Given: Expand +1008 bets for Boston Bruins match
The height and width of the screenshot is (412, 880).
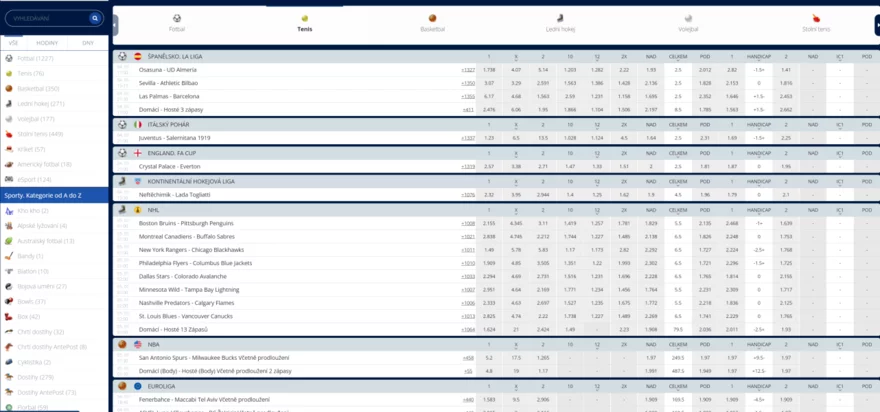Looking at the screenshot, I should point(468,223).
